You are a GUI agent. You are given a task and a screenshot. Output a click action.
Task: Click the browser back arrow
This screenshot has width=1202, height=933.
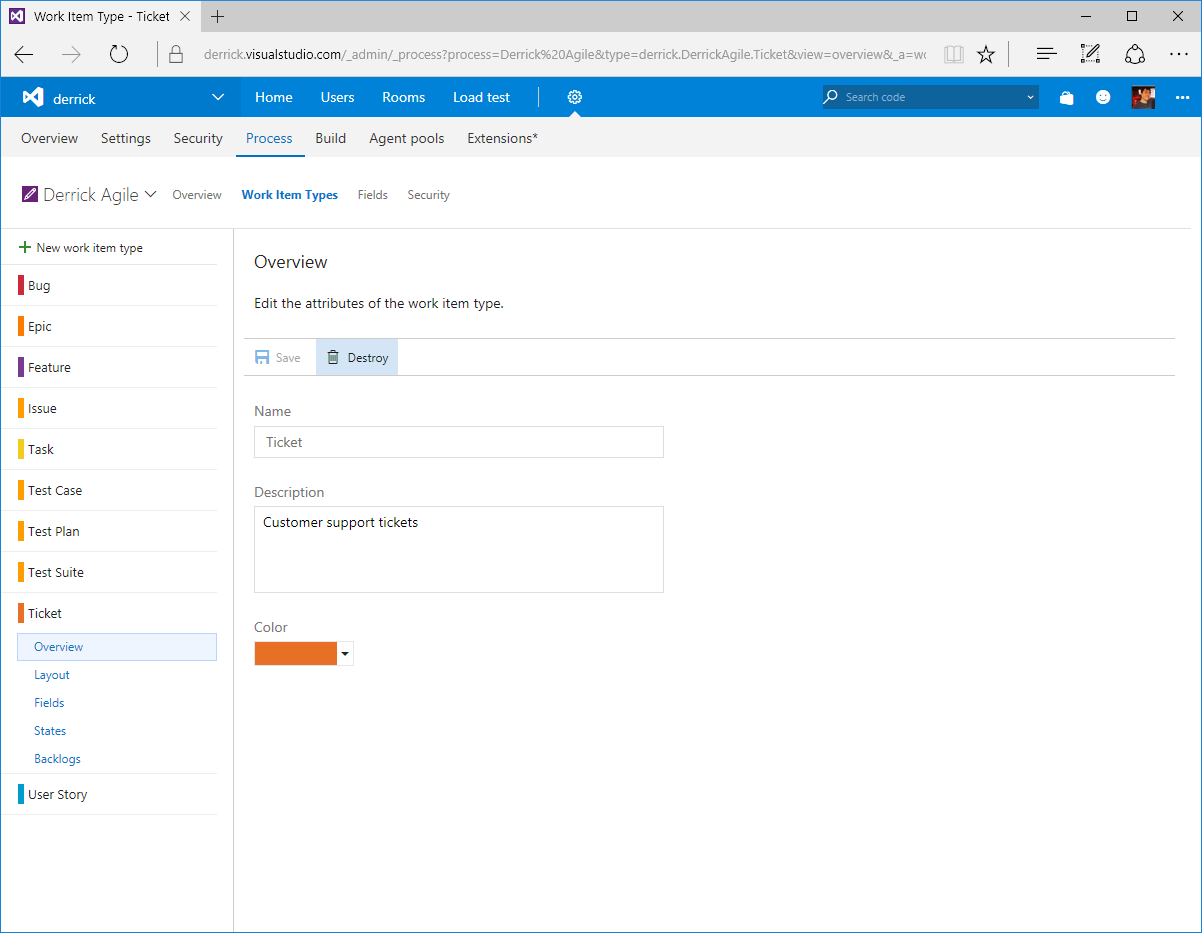tap(24, 54)
